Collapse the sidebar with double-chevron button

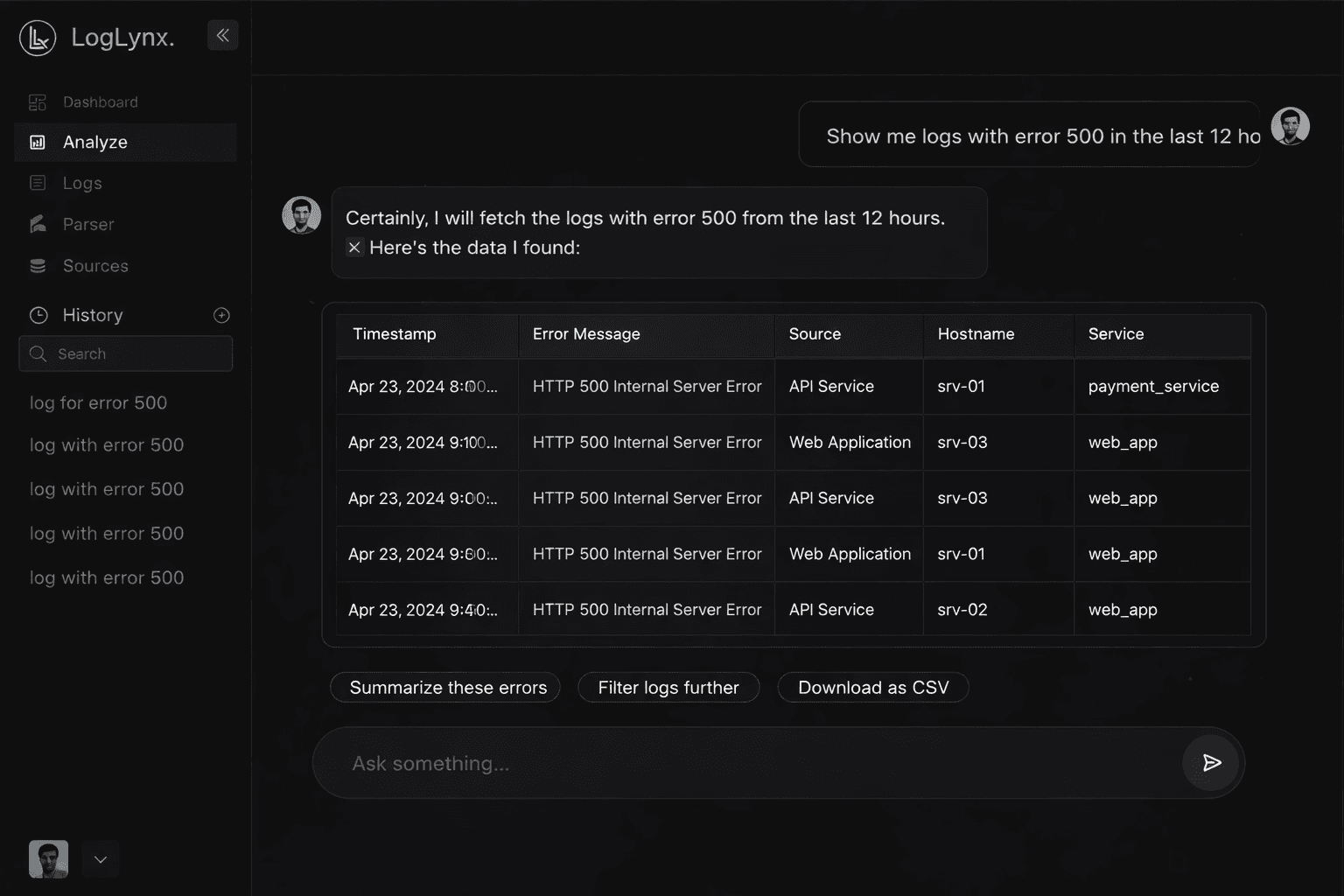click(x=222, y=35)
